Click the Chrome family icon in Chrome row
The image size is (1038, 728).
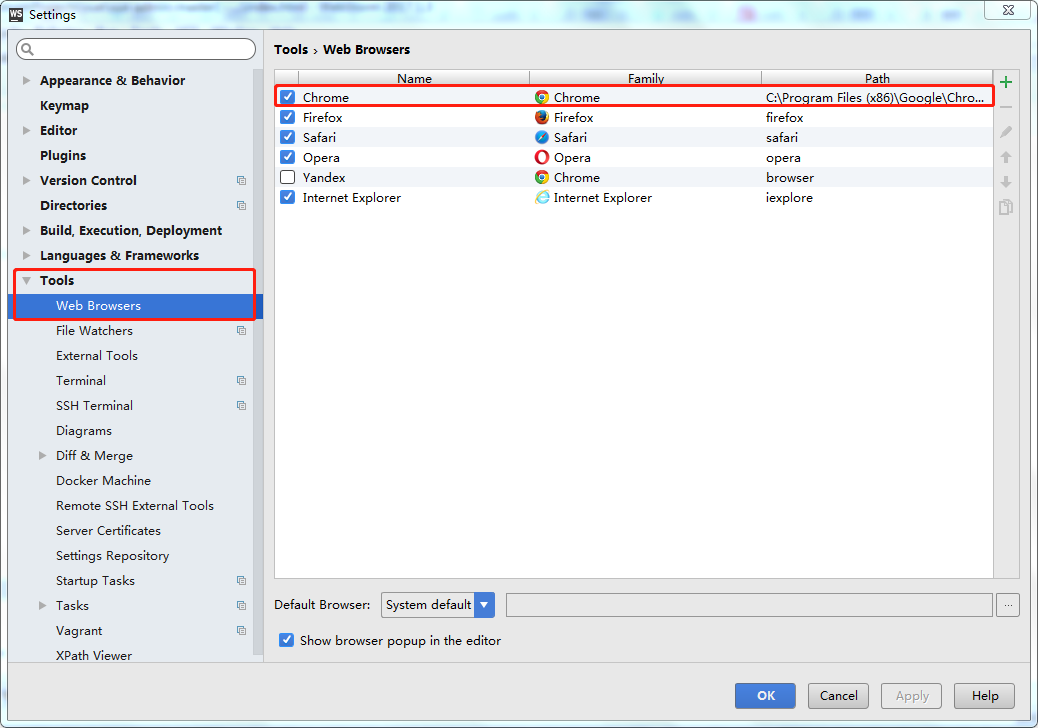(542, 97)
